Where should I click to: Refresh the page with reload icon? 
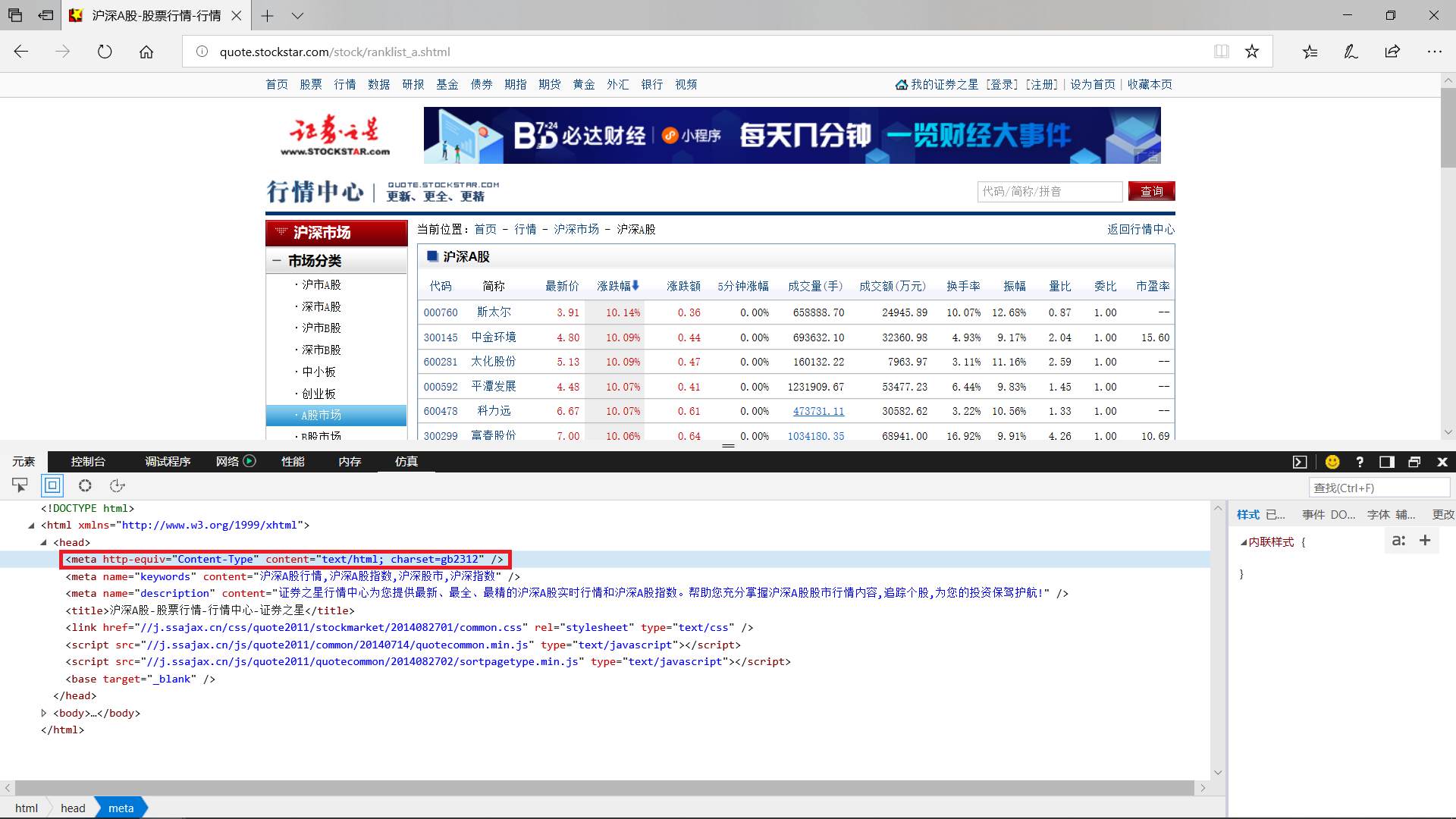coord(105,52)
